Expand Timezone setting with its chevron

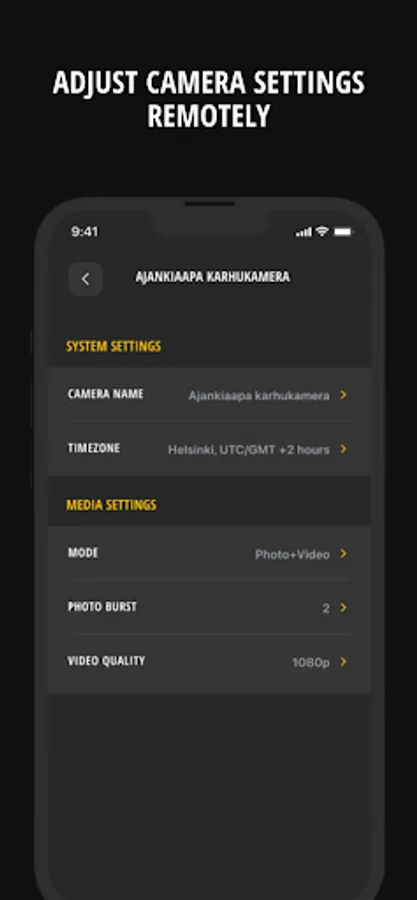pyautogui.click(x=343, y=449)
